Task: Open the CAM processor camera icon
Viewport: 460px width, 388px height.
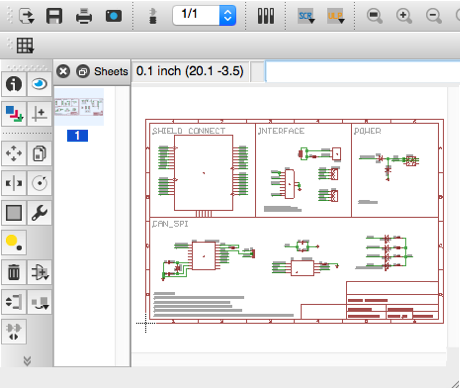Action: click(x=113, y=16)
